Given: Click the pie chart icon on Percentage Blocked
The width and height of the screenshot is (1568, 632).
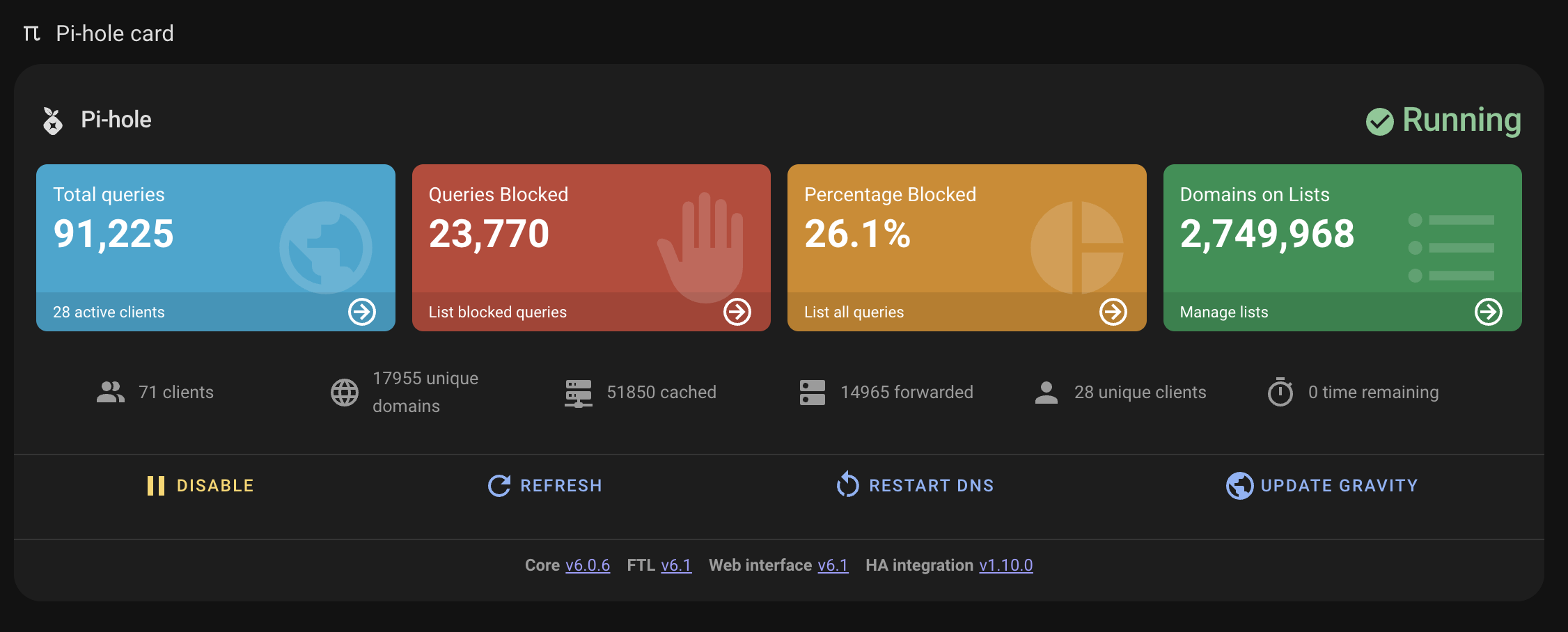Looking at the screenshot, I should tap(1077, 247).
